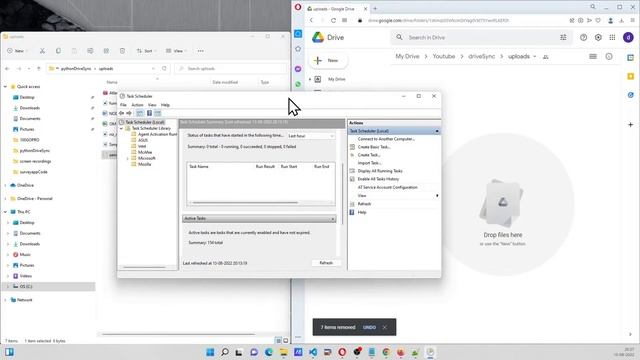
Task: View details info icon in Google Drive
Action: tap(609, 57)
